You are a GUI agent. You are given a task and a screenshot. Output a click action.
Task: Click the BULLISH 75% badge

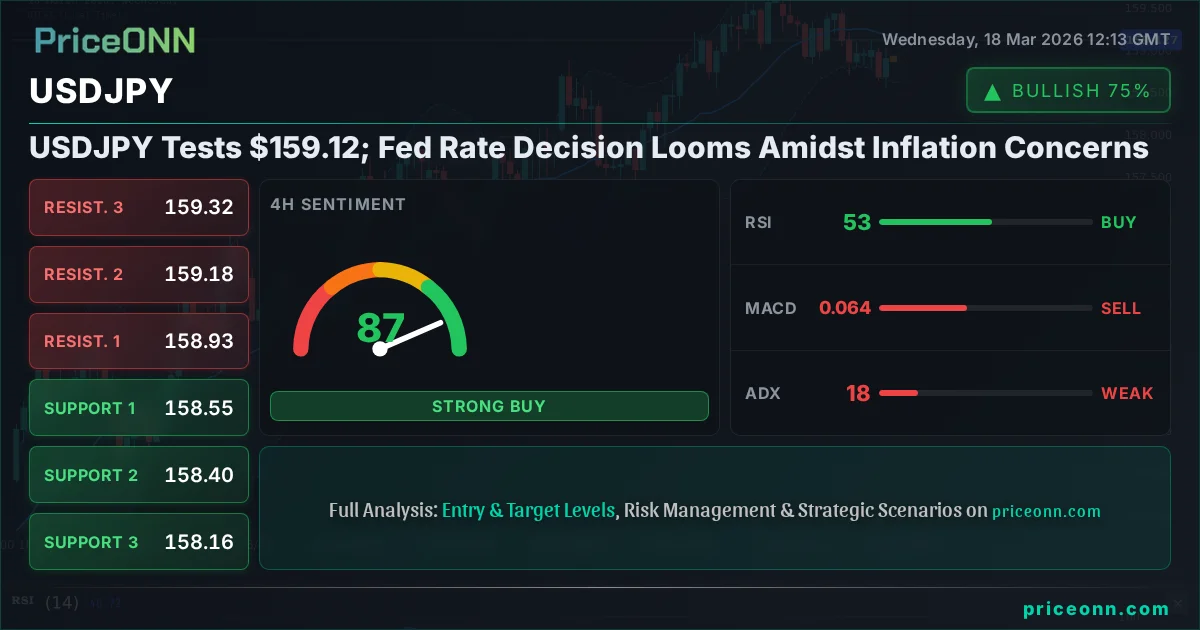tap(1068, 91)
